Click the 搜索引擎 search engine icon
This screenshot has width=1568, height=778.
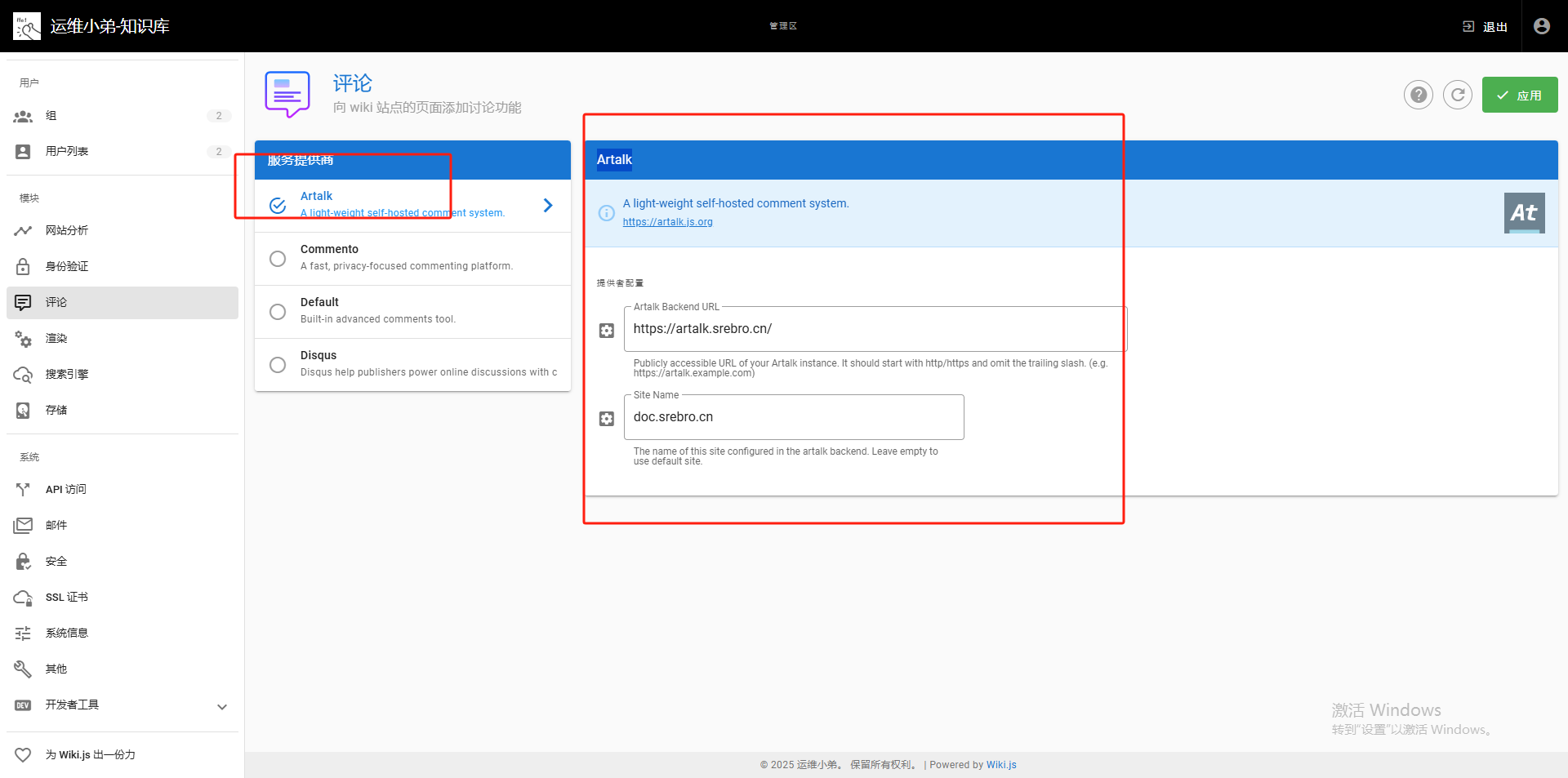pos(23,375)
